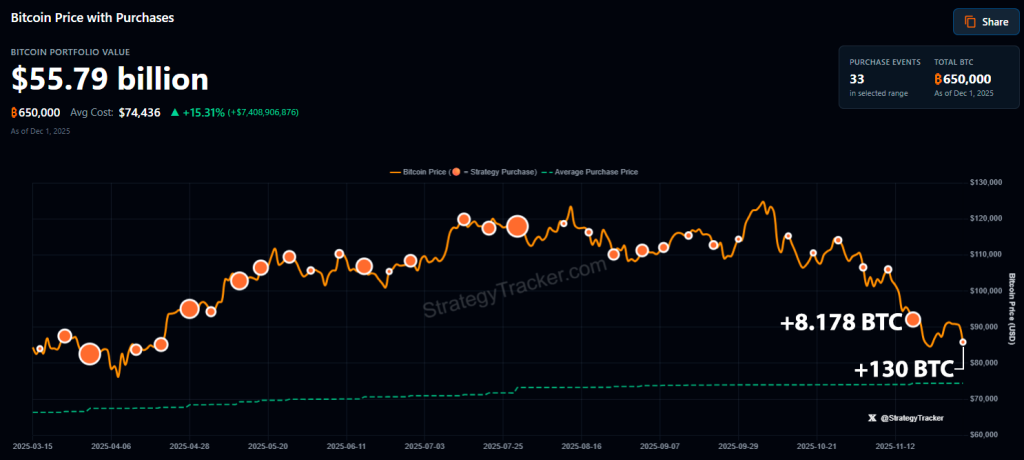Select the largest purchase bubble near 2025-07-25
The width and height of the screenshot is (1024, 460).
click(x=517, y=226)
